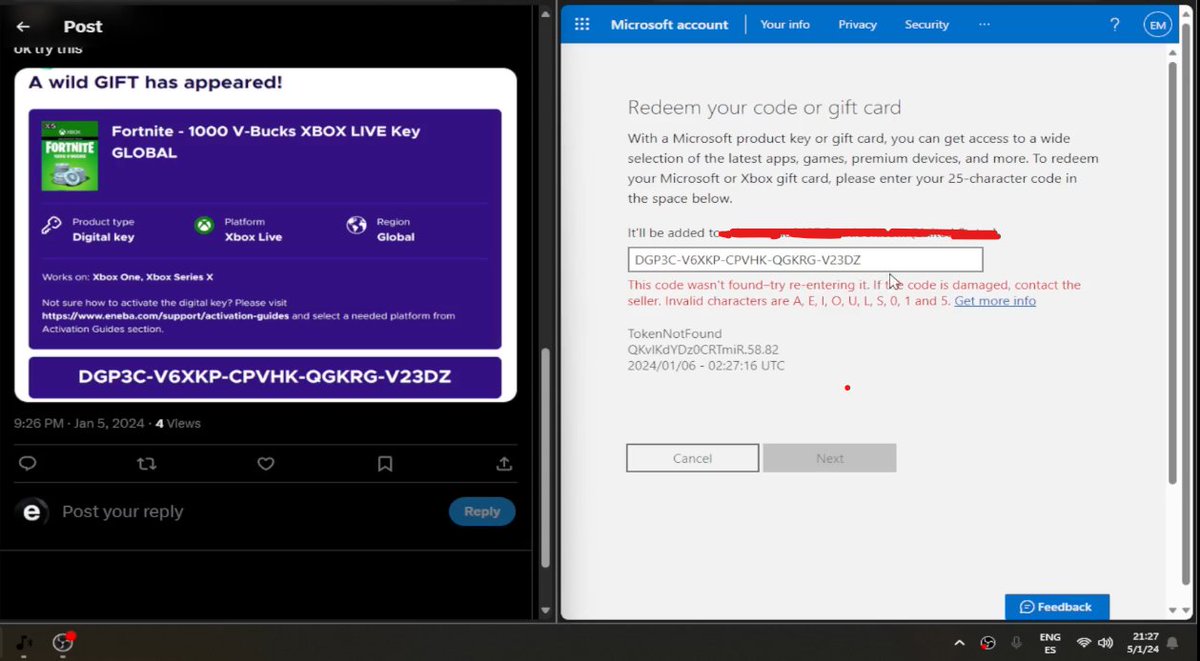The image size is (1200, 661).
Task: Switch to the Privacy tab
Action: point(857,24)
